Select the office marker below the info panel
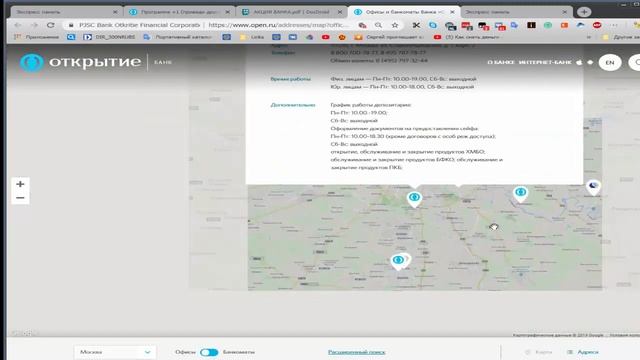640x360 pixels. [414, 199]
